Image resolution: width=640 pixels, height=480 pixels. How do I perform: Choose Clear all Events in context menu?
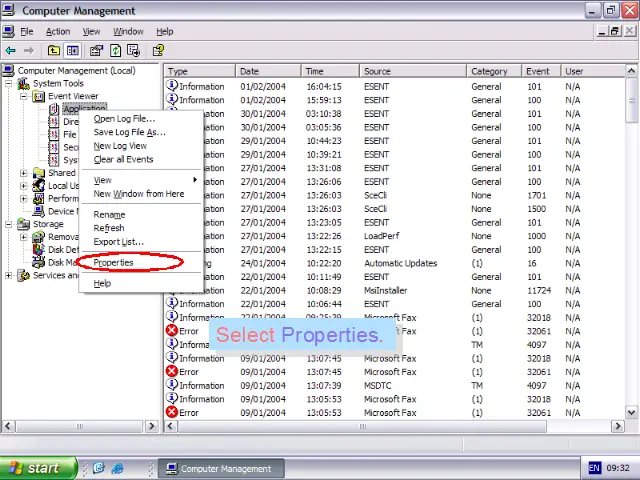[x=141, y=159]
